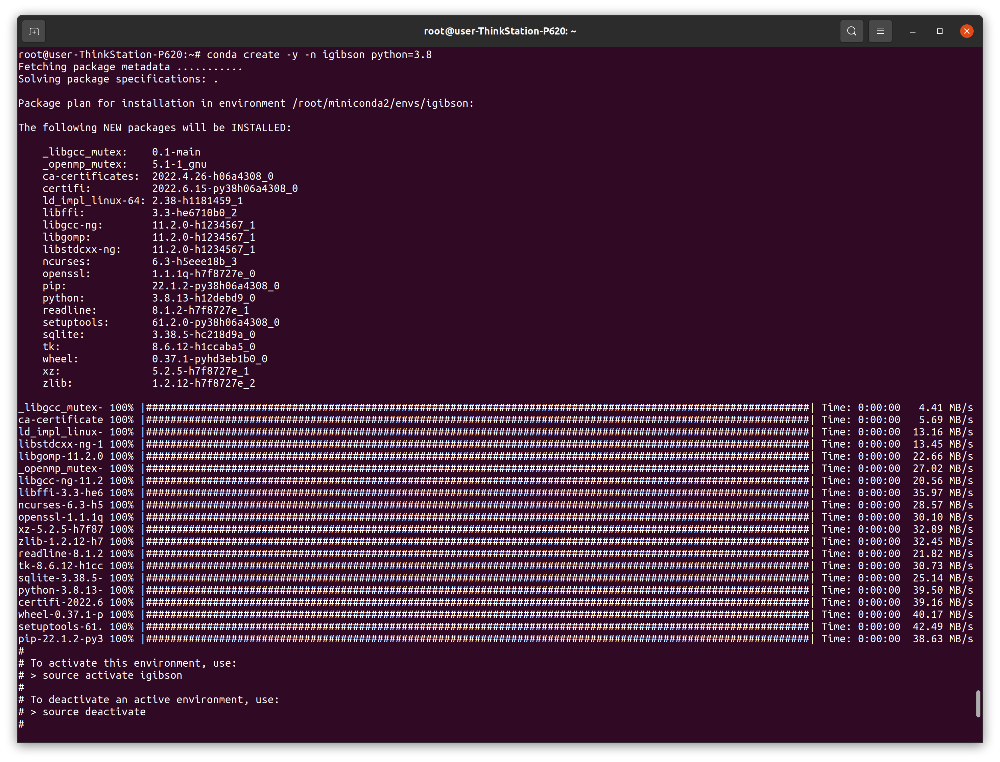Click the 42.49 MB/s download speed
Image resolution: width=1000 pixels, height=762 pixels.
[943, 626]
